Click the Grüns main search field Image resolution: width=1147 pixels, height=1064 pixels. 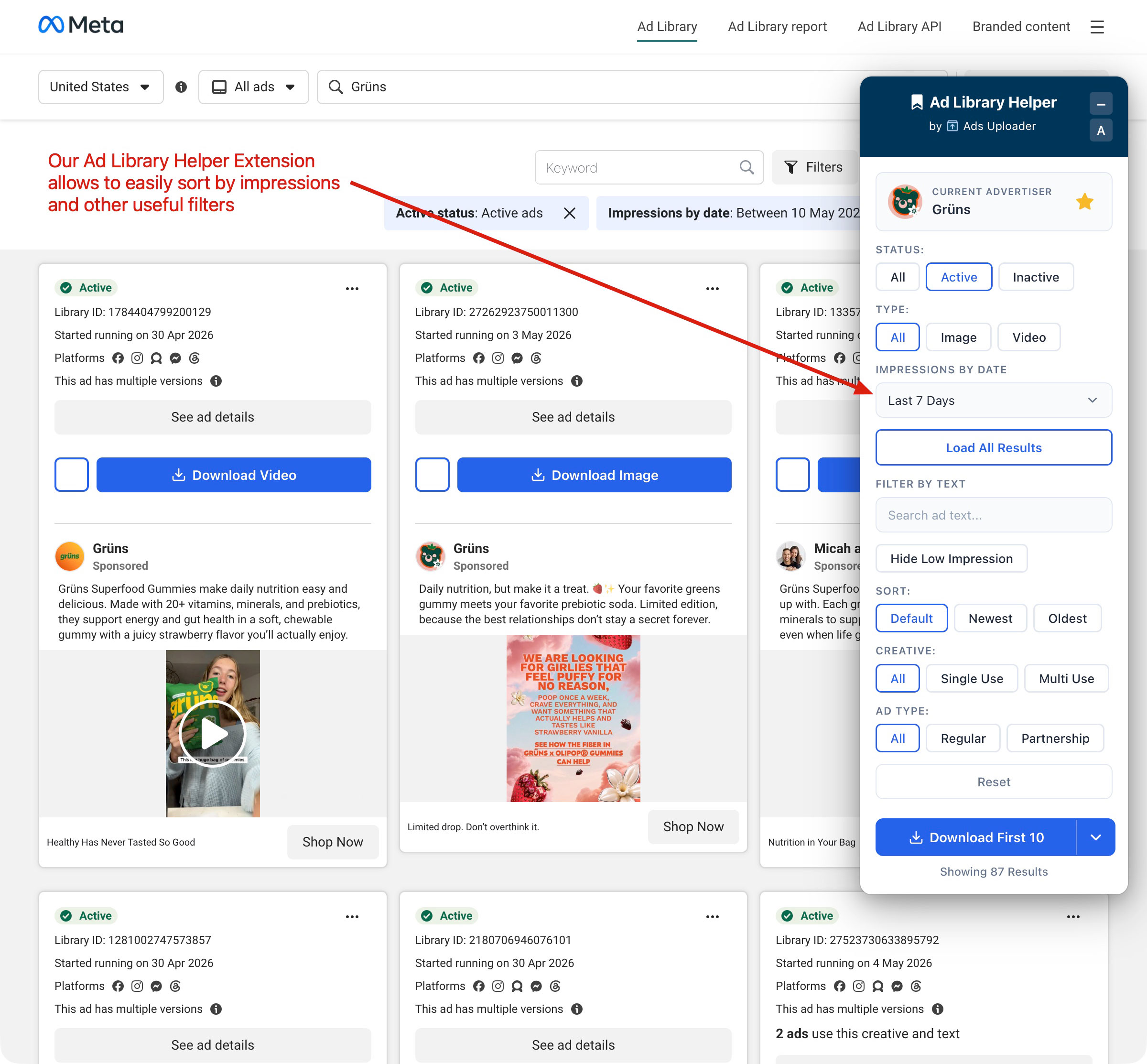click(x=587, y=87)
